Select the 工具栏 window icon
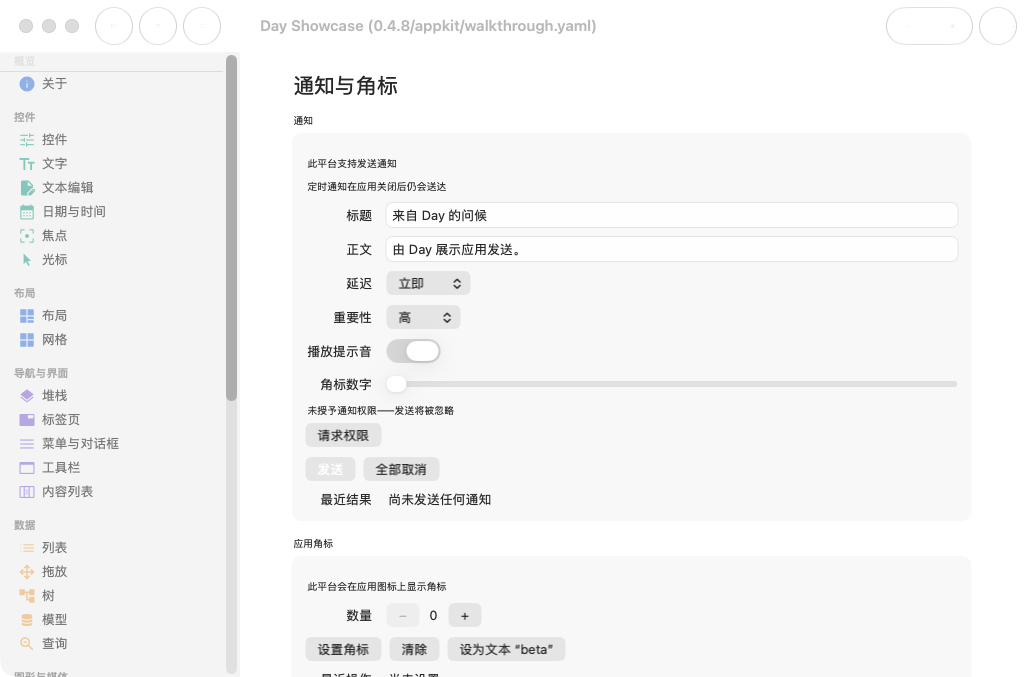Image resolution: width=1024 pixels, height=677 pixels. coord(27,468)
